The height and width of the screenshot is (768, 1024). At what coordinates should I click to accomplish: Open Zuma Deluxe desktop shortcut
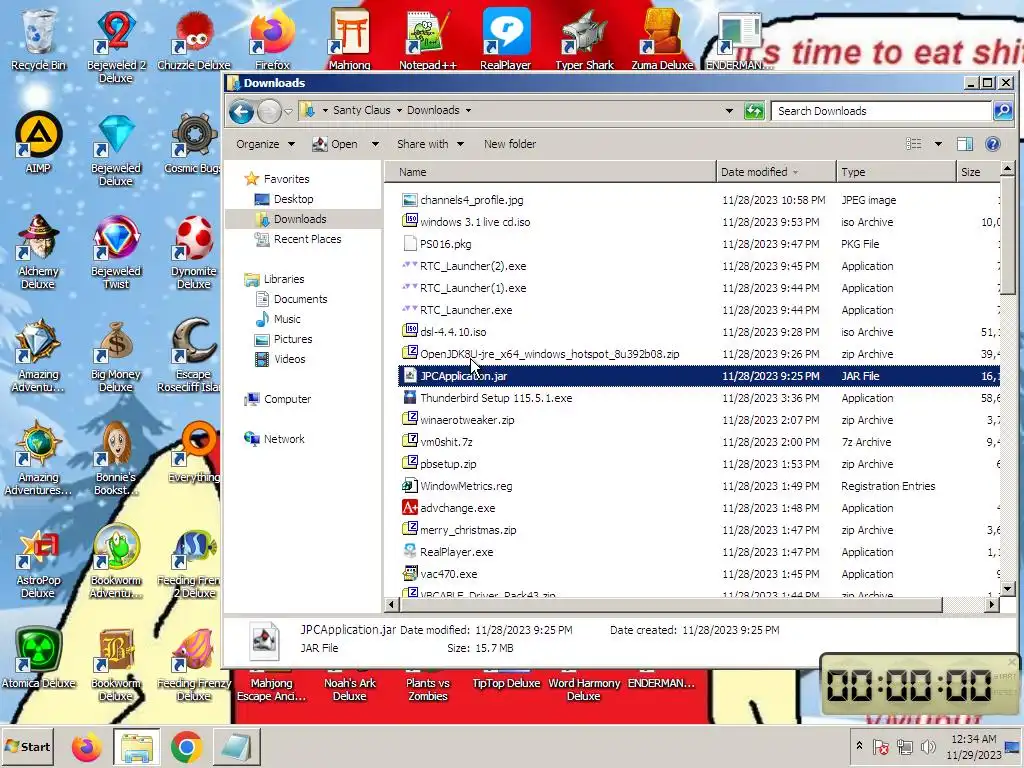click(662, 39)
